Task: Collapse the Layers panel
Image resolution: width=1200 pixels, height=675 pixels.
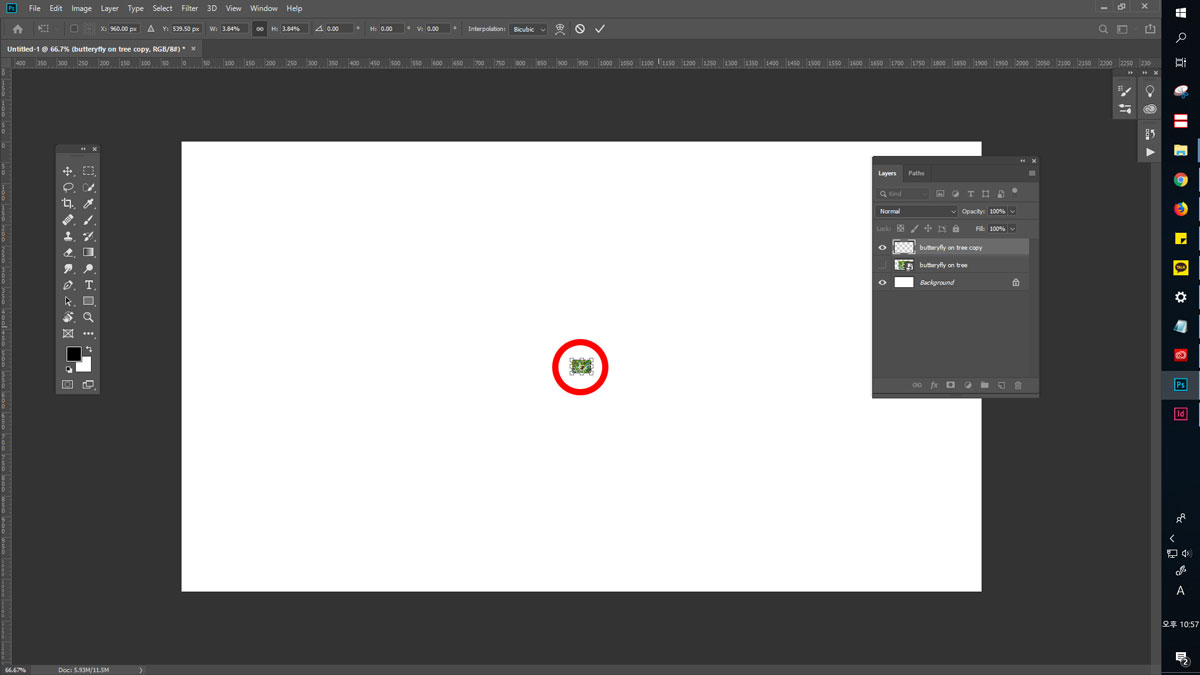Action: 1023,161
